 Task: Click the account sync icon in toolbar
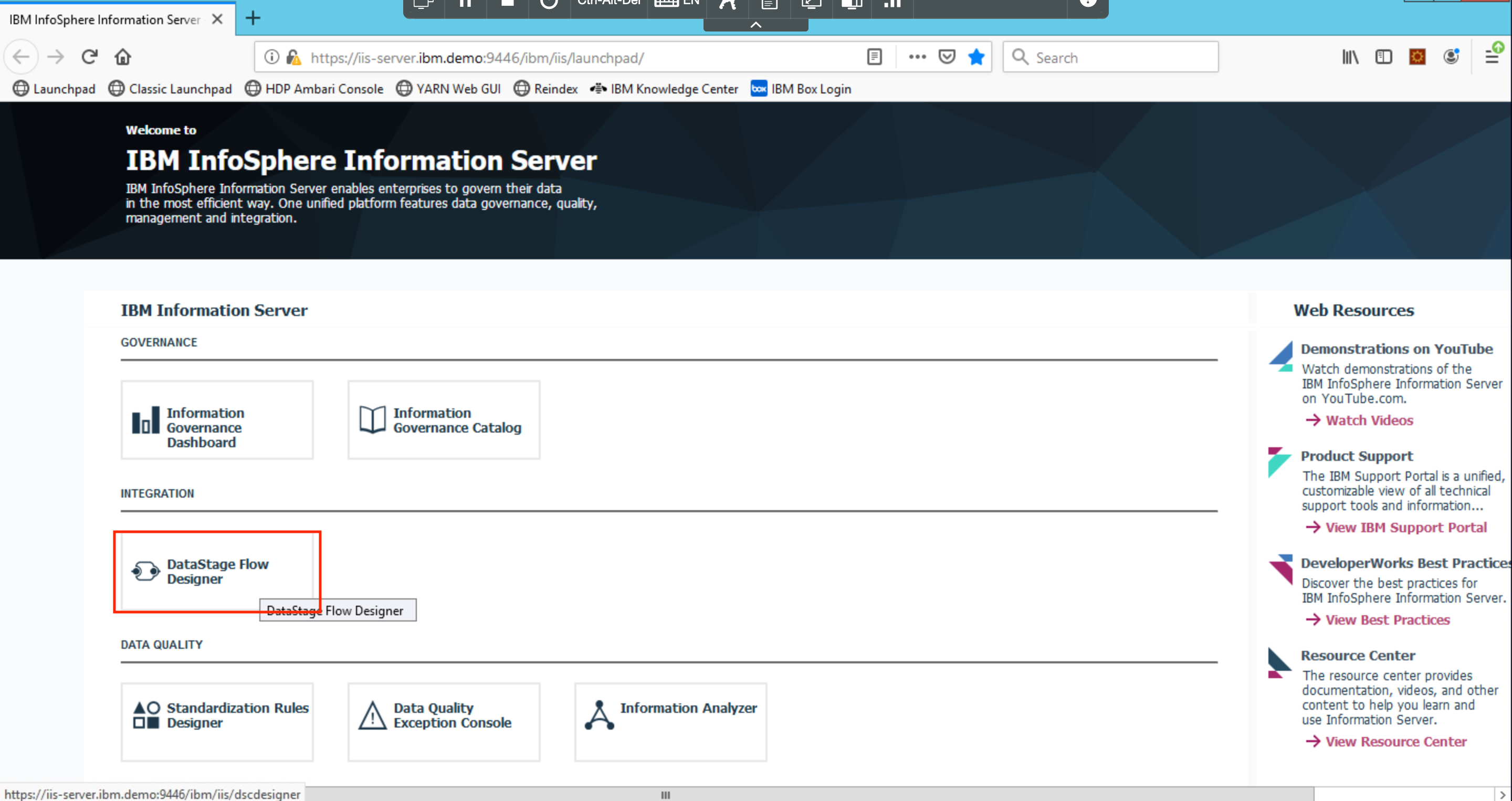pos(1452,56)
